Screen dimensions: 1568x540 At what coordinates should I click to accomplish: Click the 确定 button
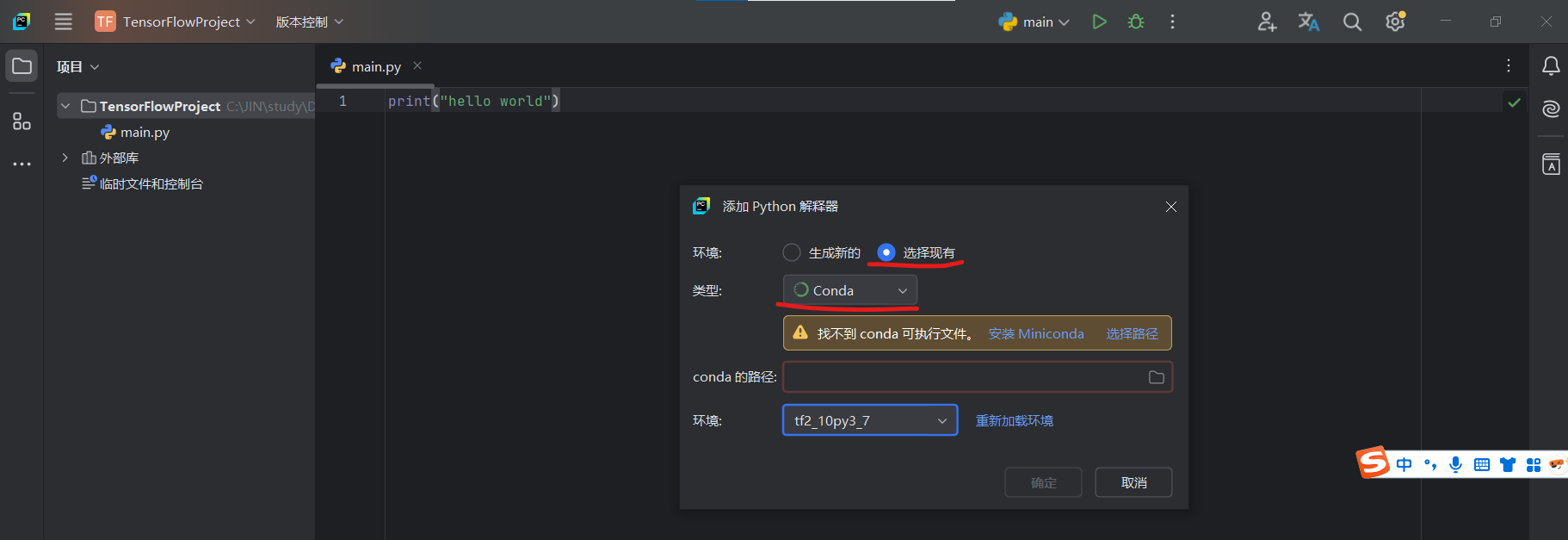1043,482
